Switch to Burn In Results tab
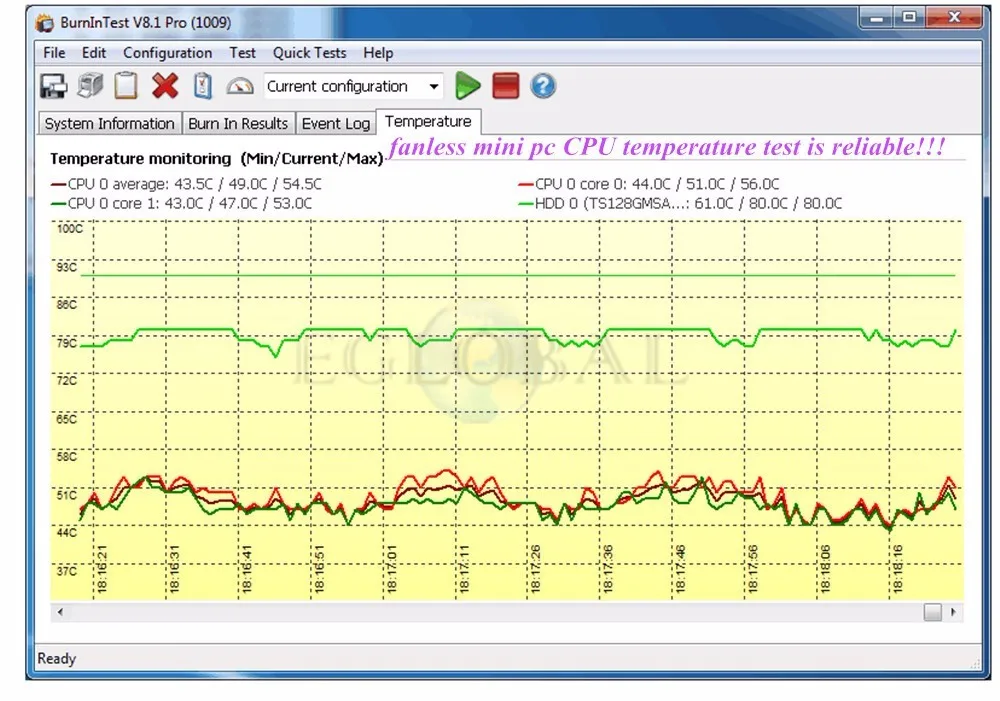This screenshot has width=1000, height=701. click(x=238, y=123)
